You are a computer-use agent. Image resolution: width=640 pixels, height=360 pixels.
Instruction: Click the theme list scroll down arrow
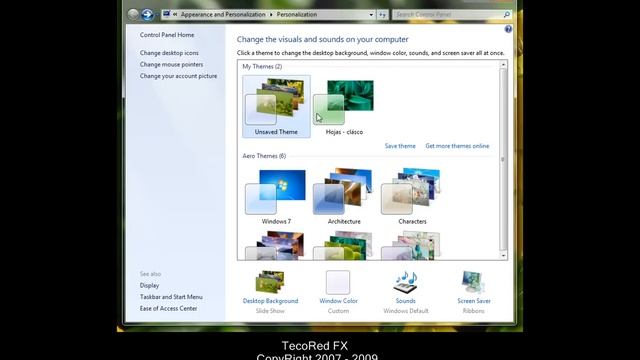pyautogui.click(x=503, y=256)
